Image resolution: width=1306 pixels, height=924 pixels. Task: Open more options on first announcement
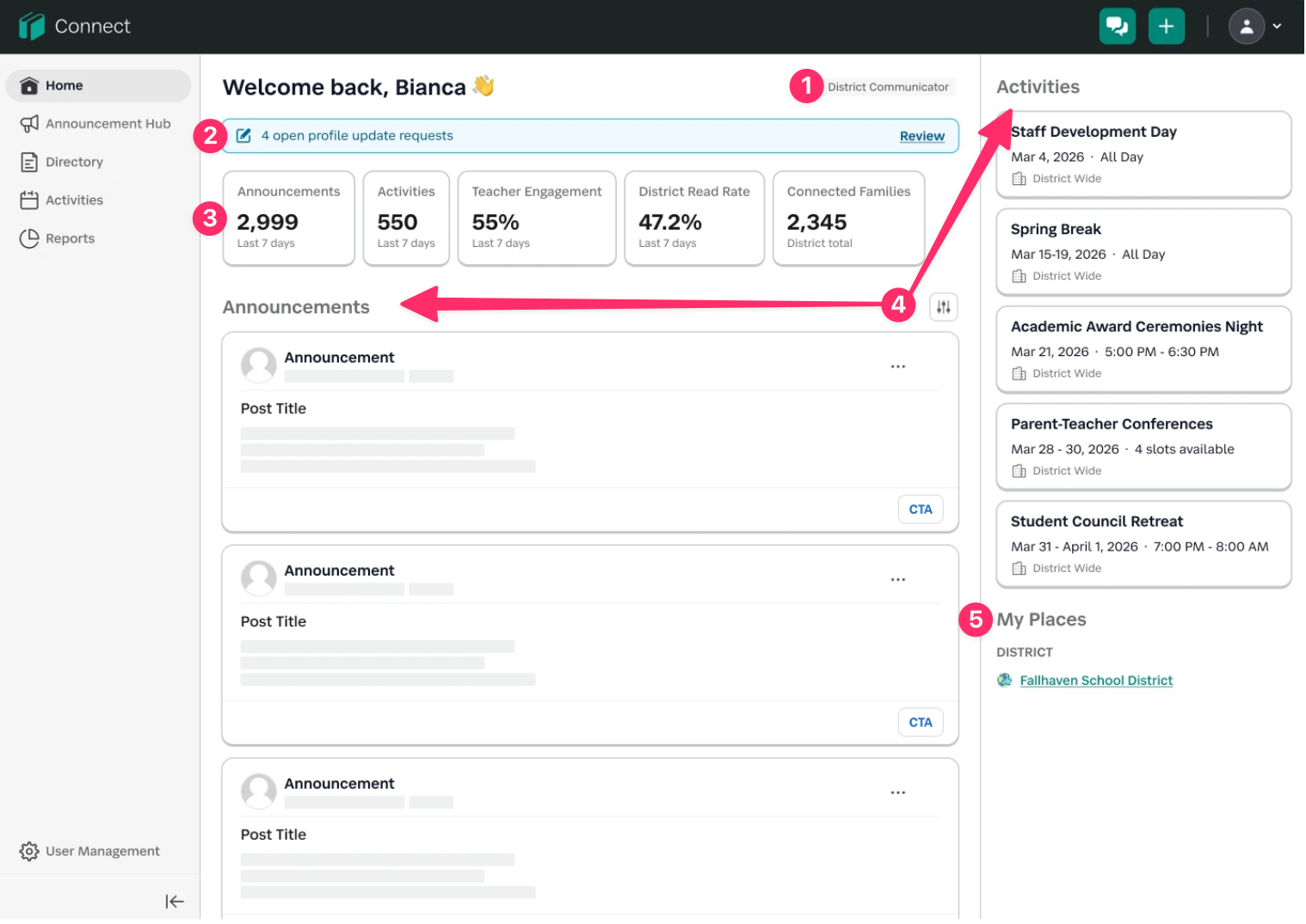coord(898,367)
